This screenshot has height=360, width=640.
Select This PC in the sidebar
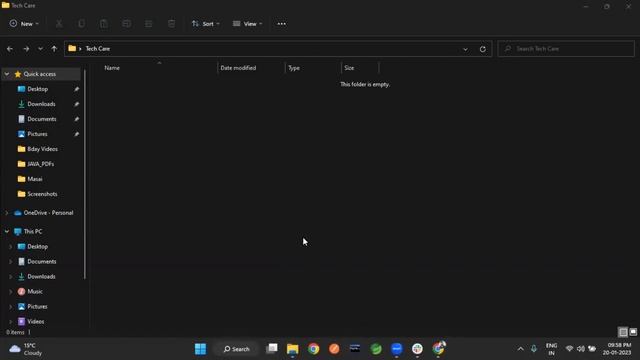click(33, 231)
